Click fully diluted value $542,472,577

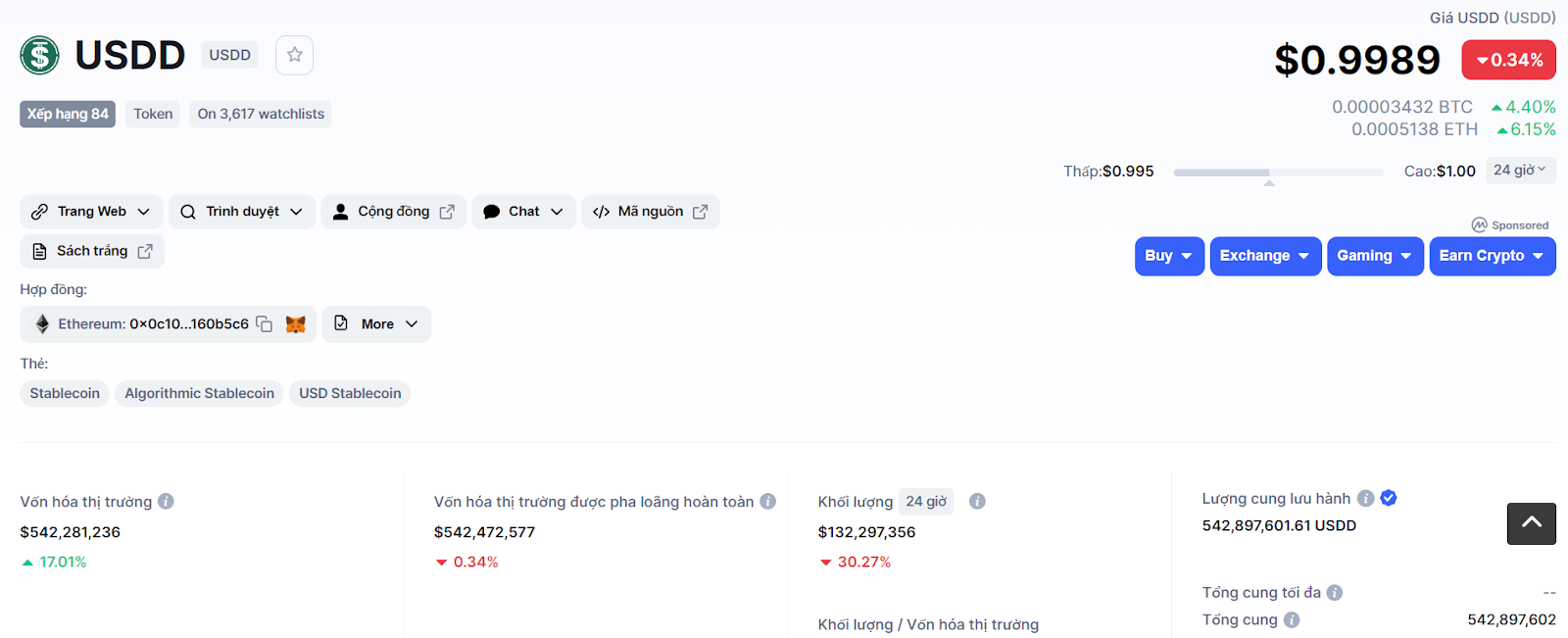click(x=485, y=532)
